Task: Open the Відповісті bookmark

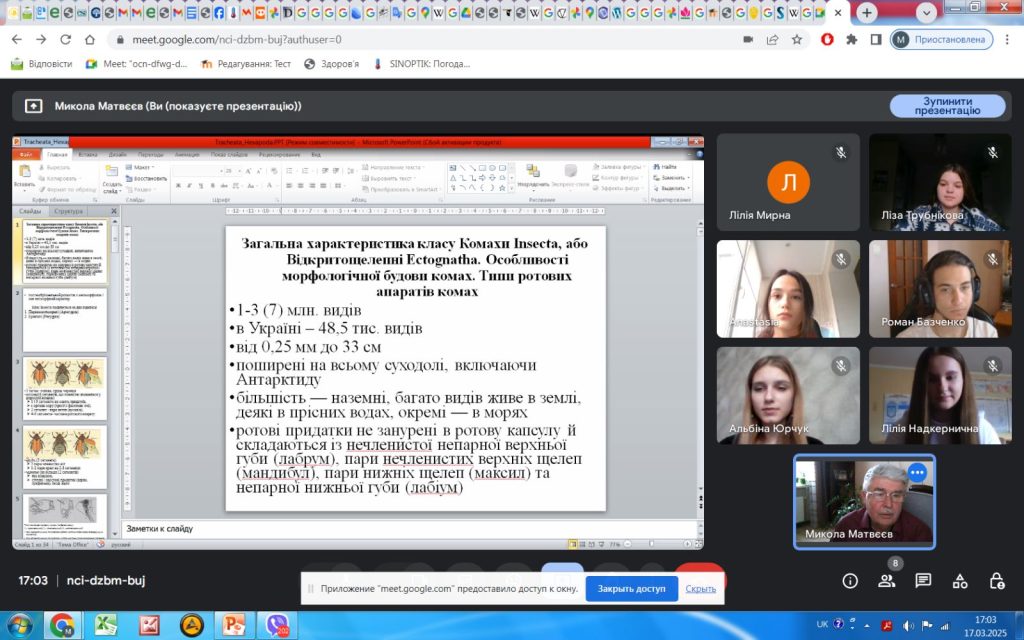Action: (x=42, y=63)
